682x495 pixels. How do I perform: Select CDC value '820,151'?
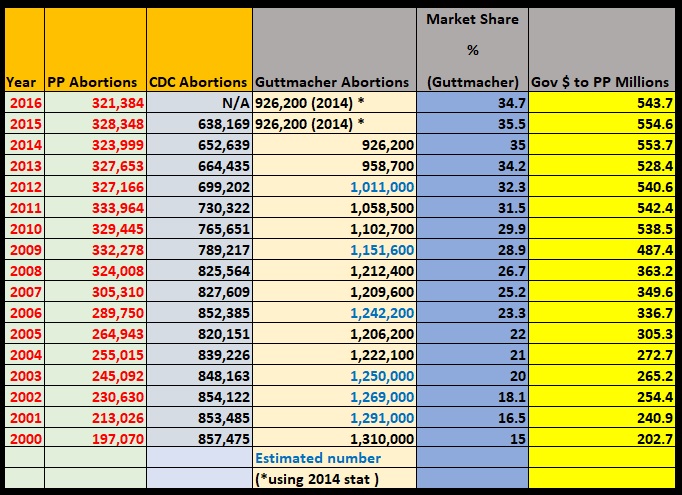coord(224,334)
